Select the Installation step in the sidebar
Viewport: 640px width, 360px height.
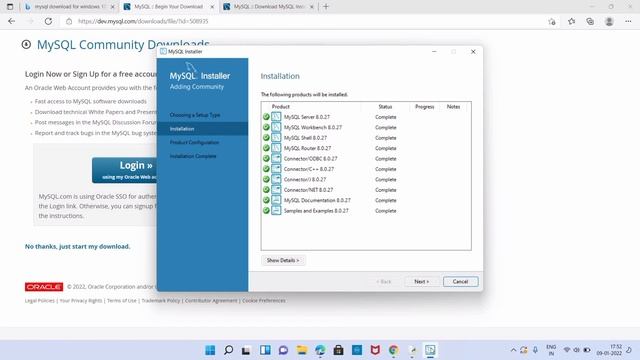point(202,129)
